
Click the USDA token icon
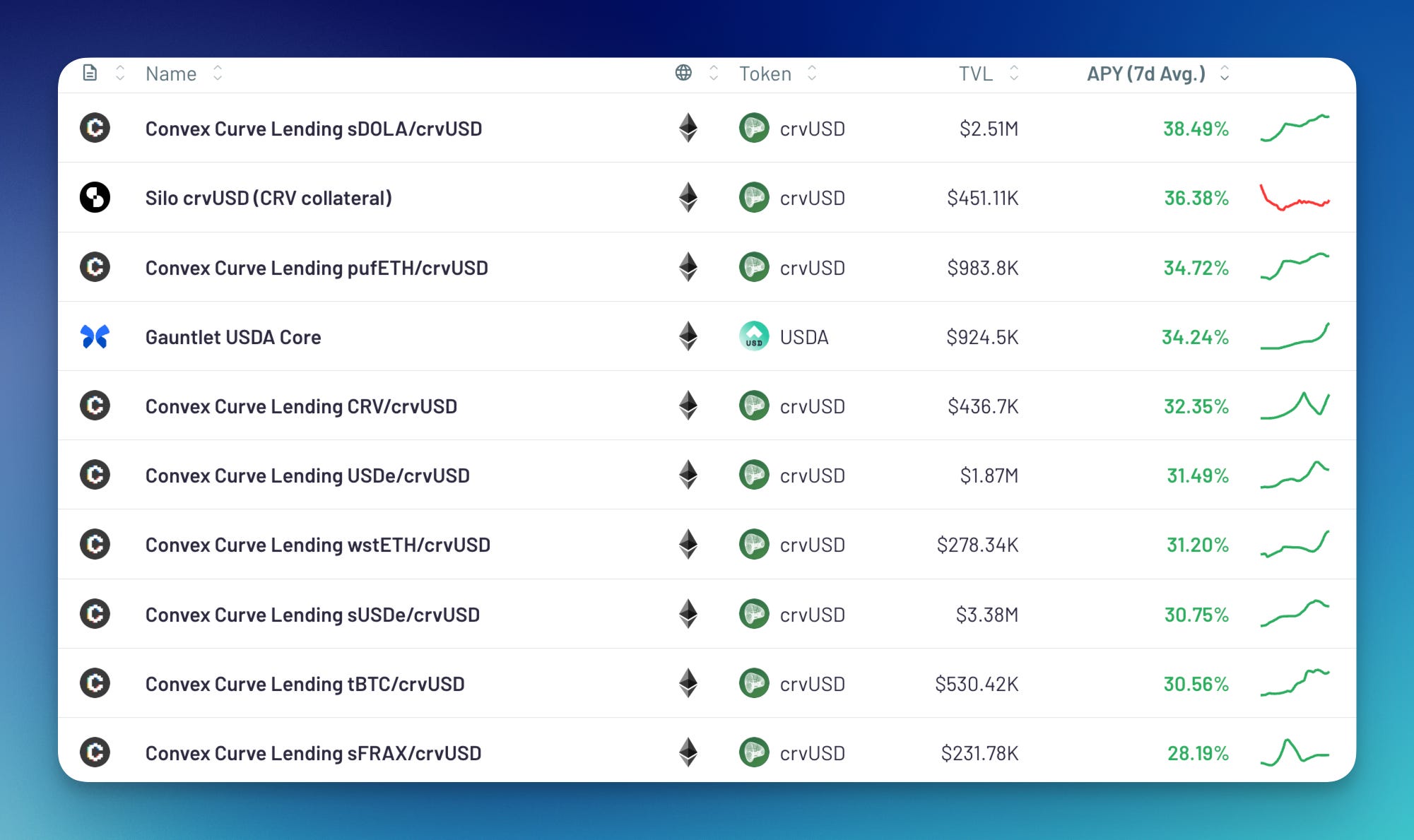pyautogui.click(x=754, y=337)
